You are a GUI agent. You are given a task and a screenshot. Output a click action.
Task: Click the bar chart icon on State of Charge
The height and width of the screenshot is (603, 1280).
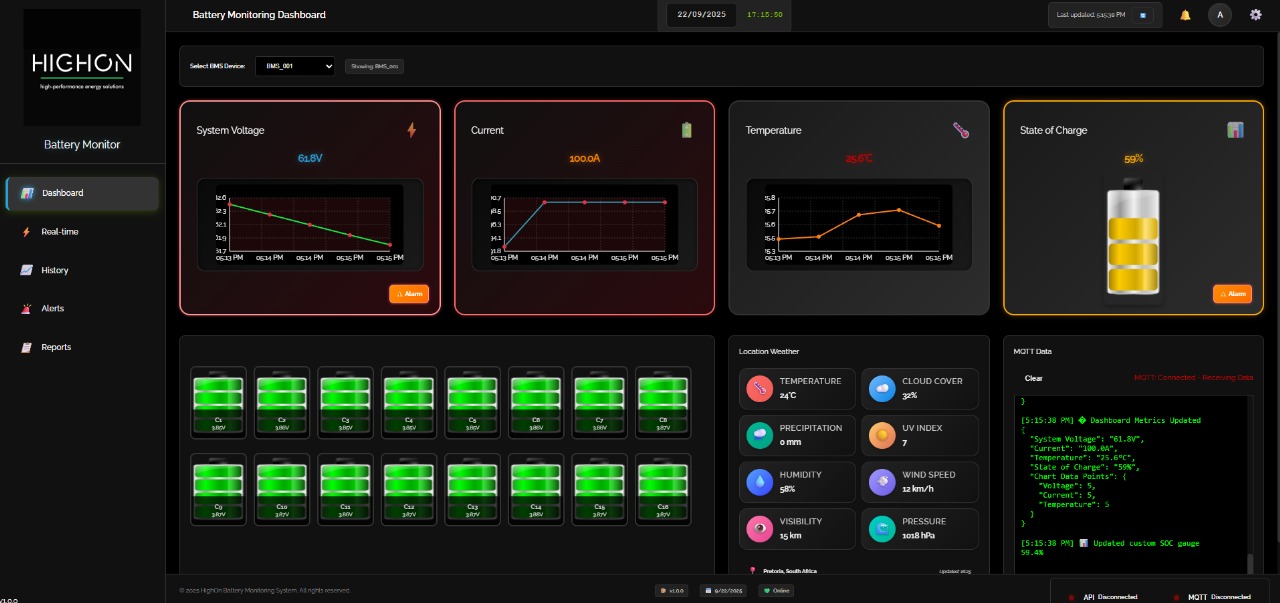pyautogui.click(x=1235, y=130)
